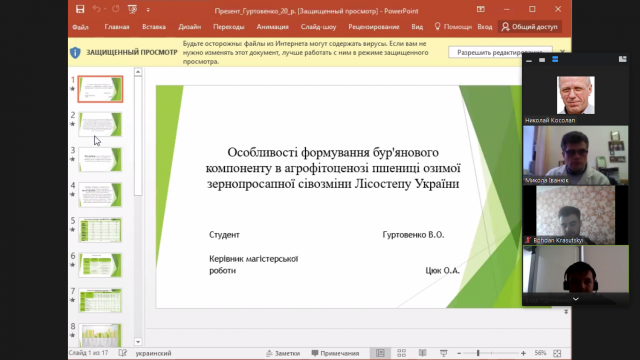Click the Redo icon in the quick access toolbar
This screenshot has width=640, height=360.
point(116,9)
